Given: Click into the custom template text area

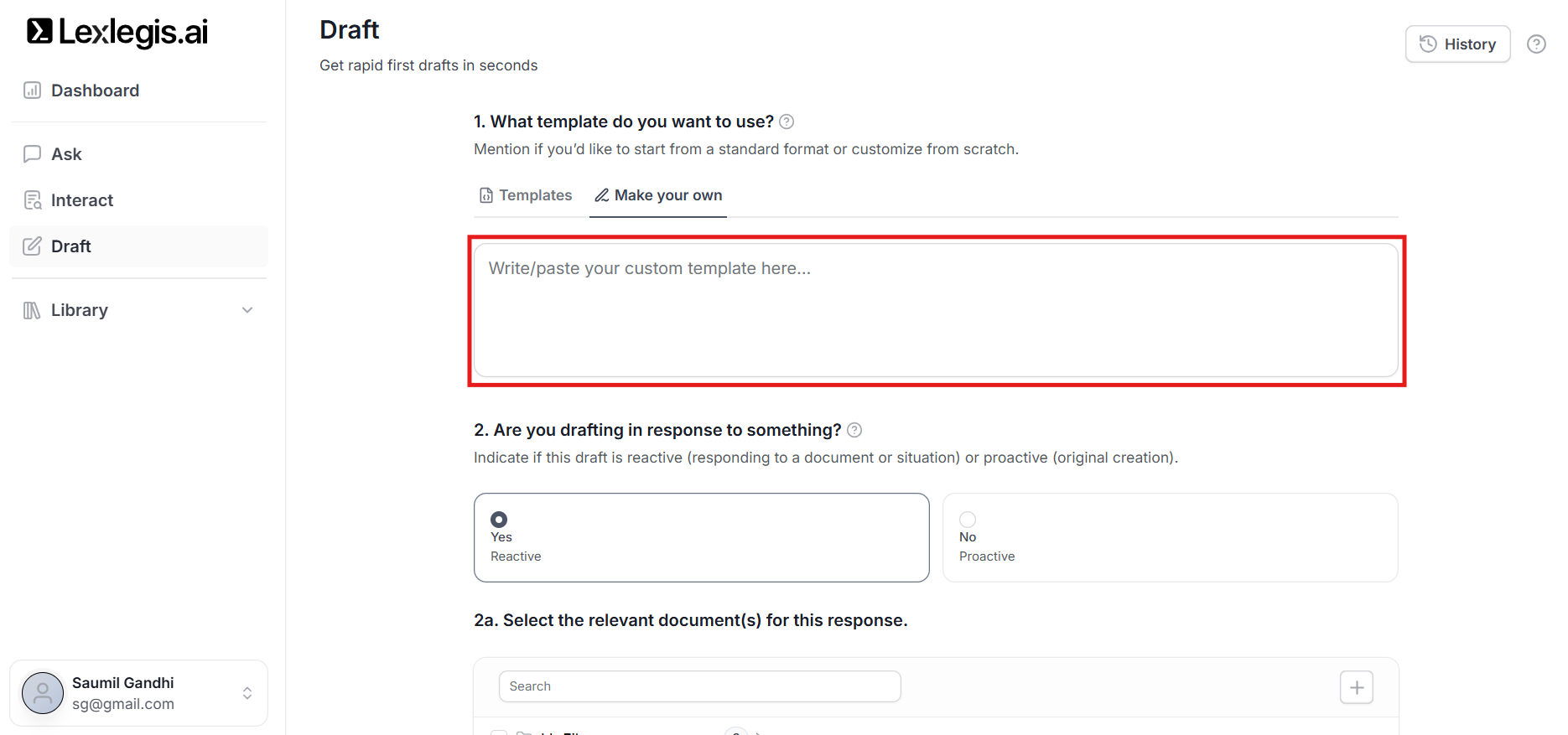Looking at the screenshot, I should coord(935,310).
